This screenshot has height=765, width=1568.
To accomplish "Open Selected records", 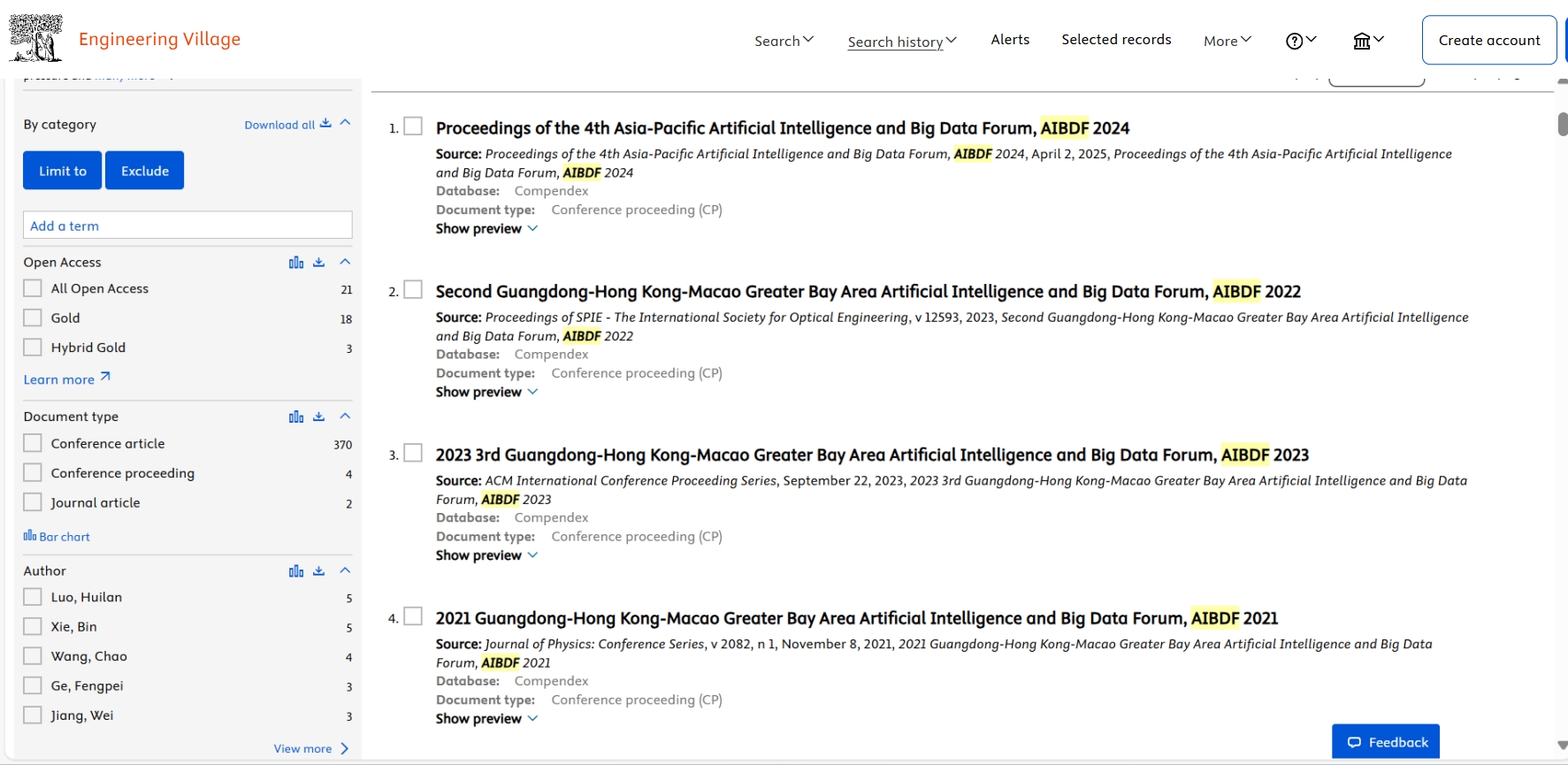I will (x=1116, y=40).
